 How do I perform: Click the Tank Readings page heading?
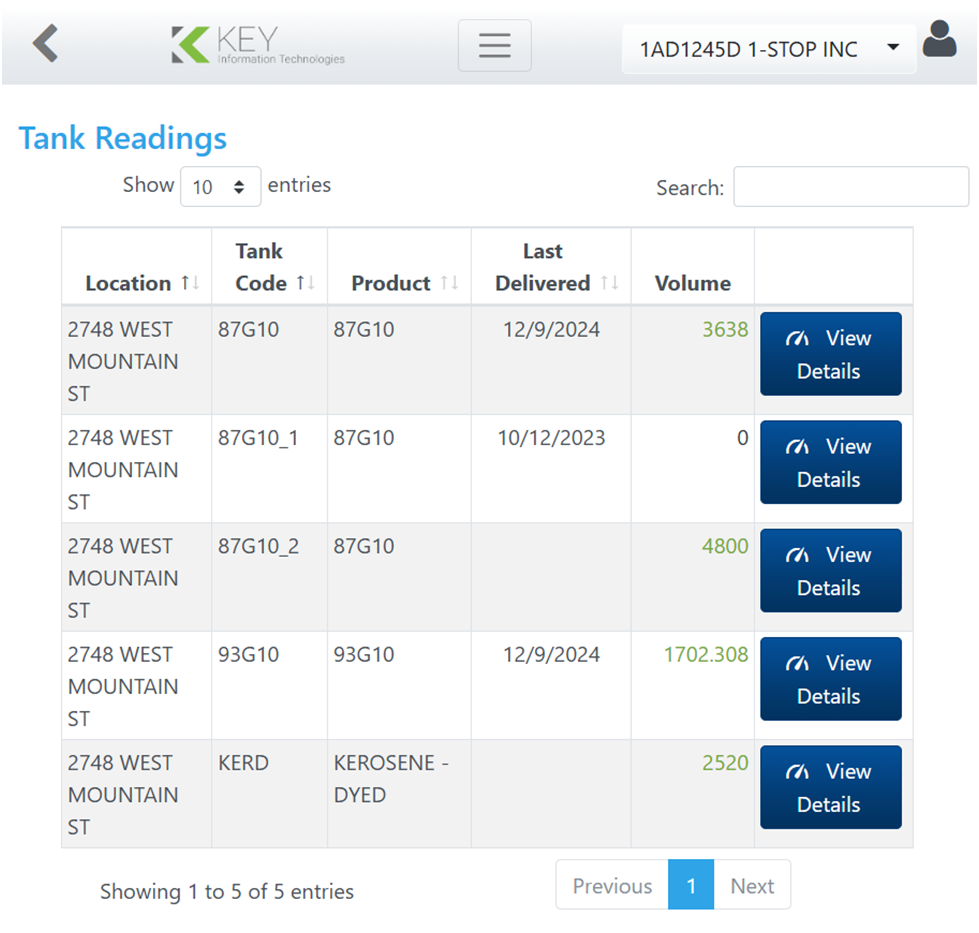click(x=123, y=138)
